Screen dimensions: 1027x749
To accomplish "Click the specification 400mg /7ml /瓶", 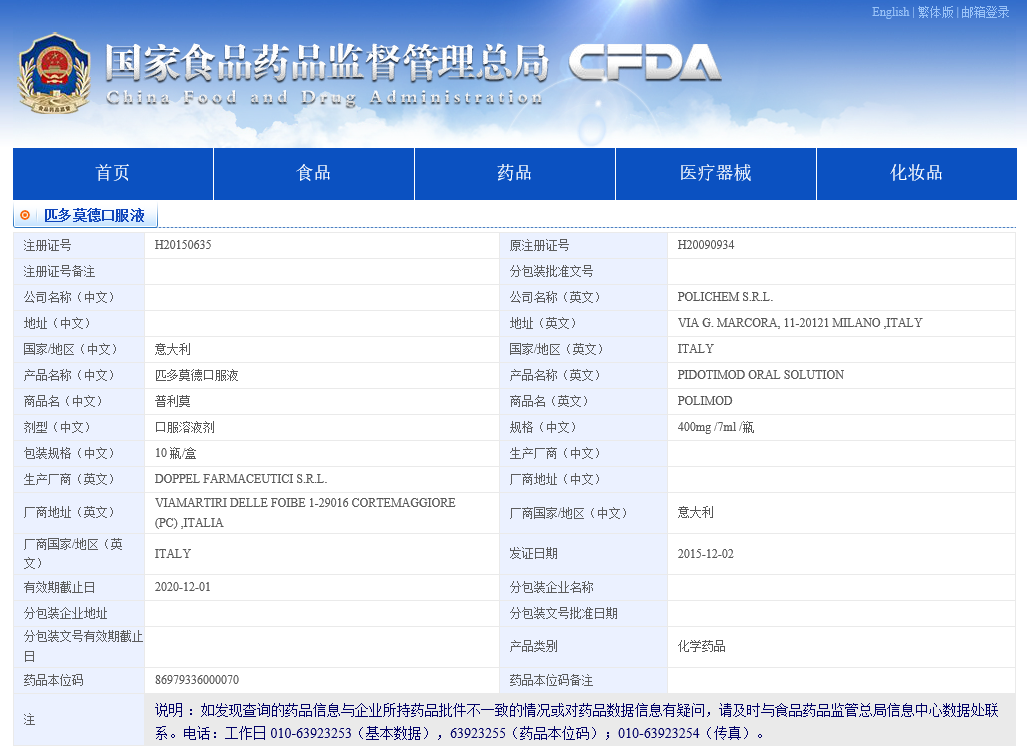I will pos(715,427).
